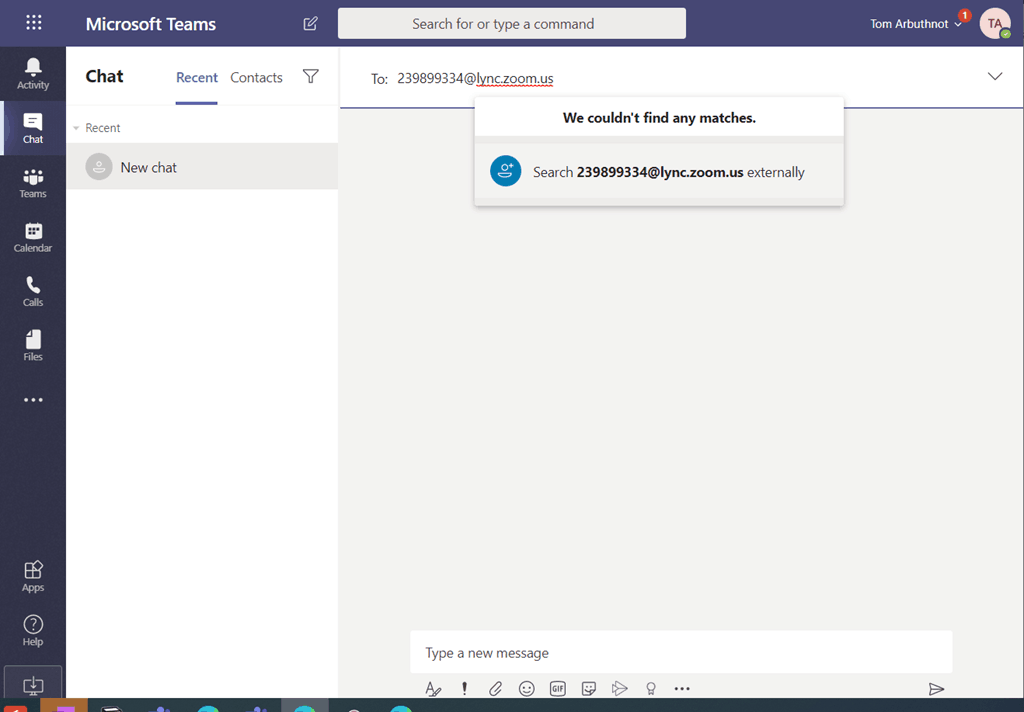Open Tom Arbuthnot account dropdown
This screenshot has width=1024, height=712.
[x=915, y=24]
